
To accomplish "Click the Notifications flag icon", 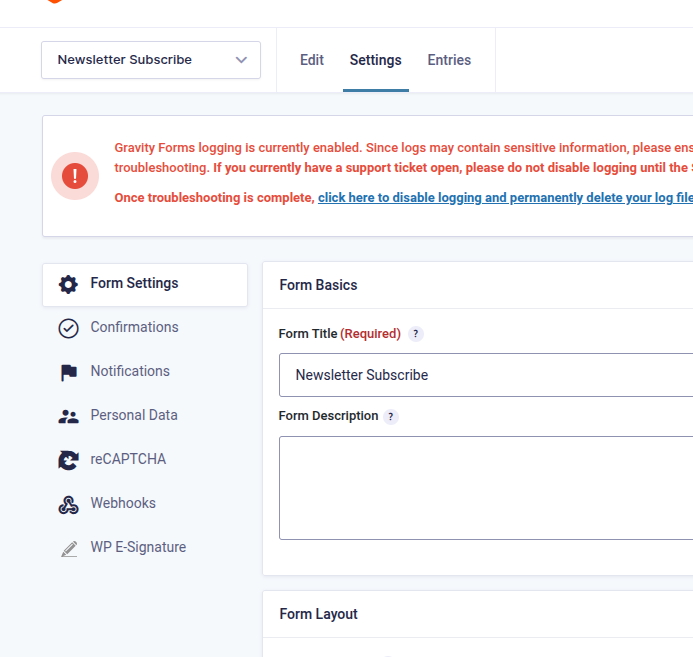I will (68, 372).
